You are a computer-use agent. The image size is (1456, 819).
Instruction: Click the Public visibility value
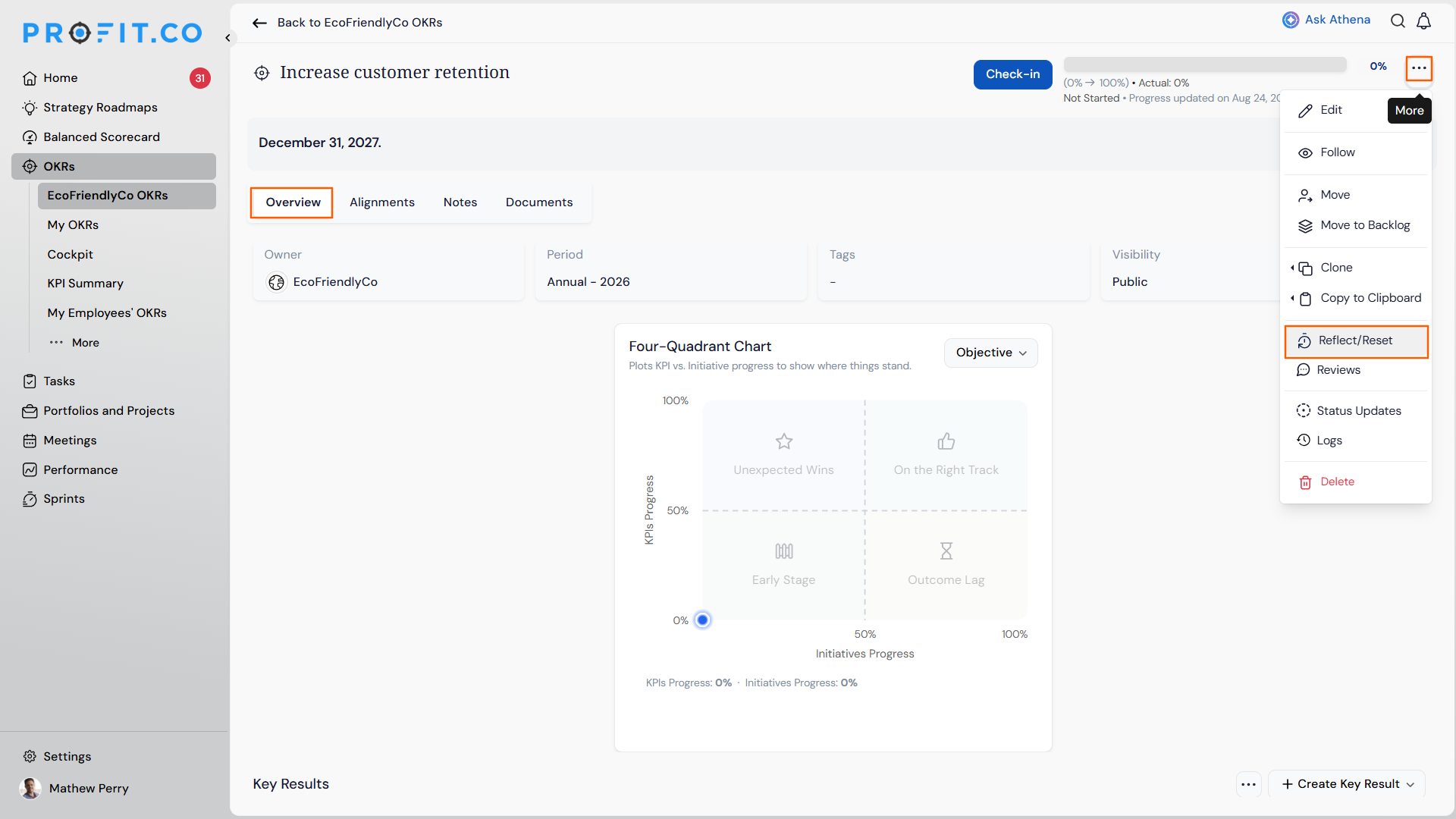pos(1130,282)
